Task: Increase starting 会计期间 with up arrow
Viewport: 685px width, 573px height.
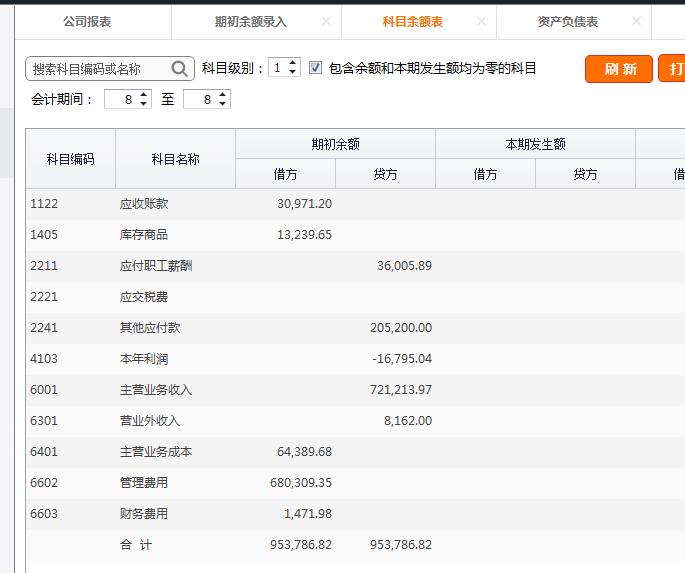Action: click(x=144, y=94)
